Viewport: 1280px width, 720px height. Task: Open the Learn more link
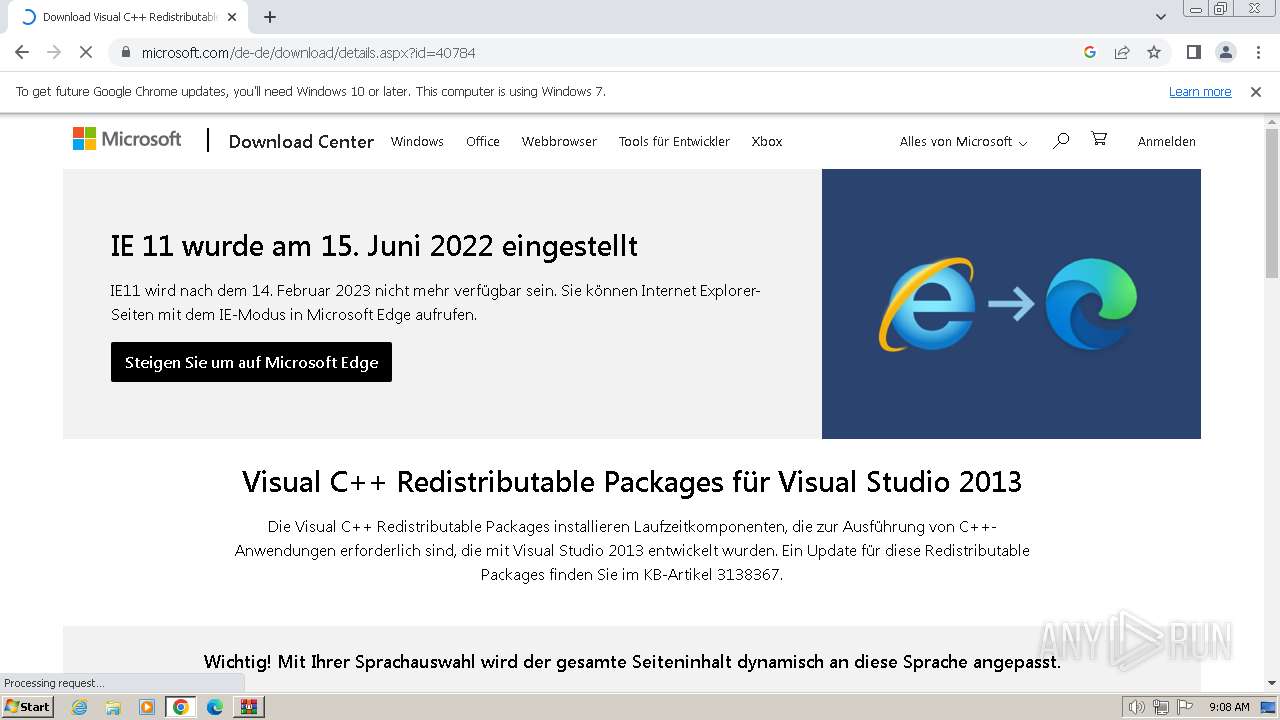[x=1200, y=92]
